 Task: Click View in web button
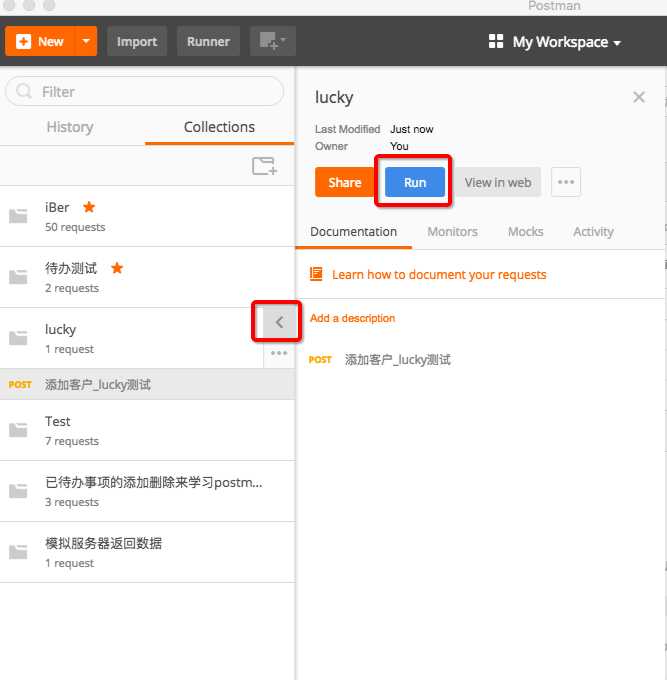pyautogui.click(x=498, y=182)
